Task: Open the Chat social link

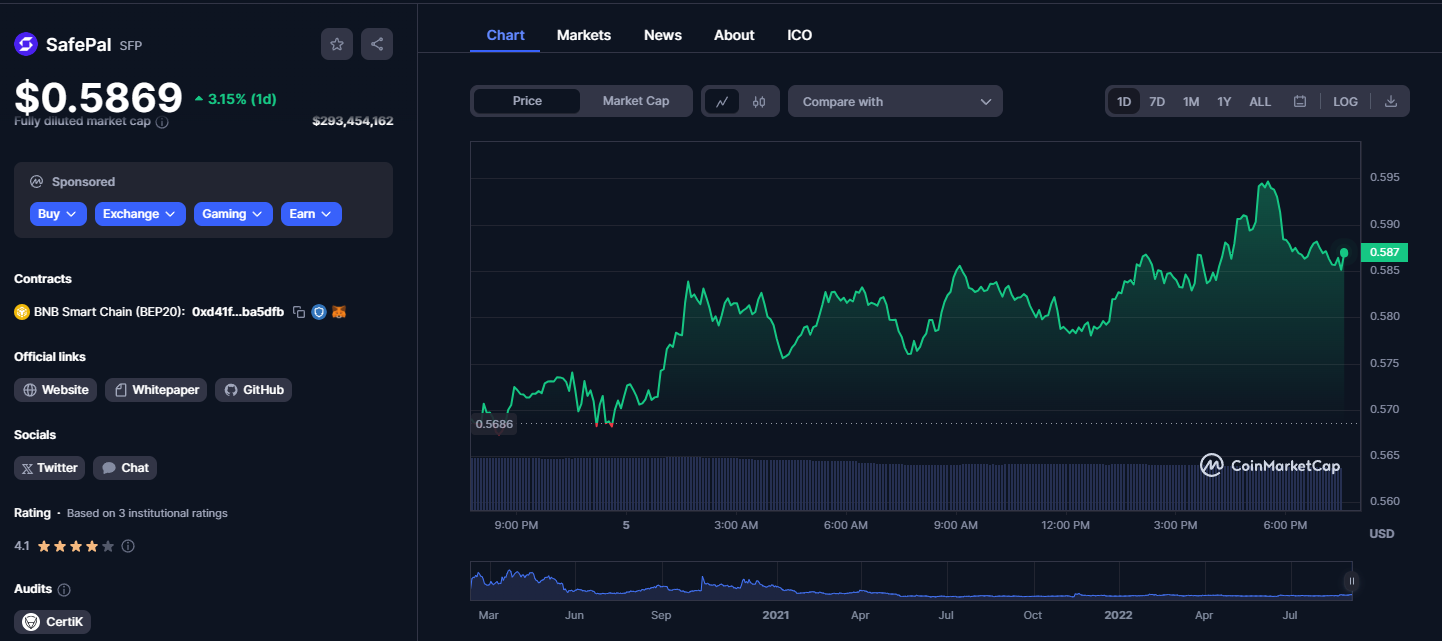Action: coord(125,468)
